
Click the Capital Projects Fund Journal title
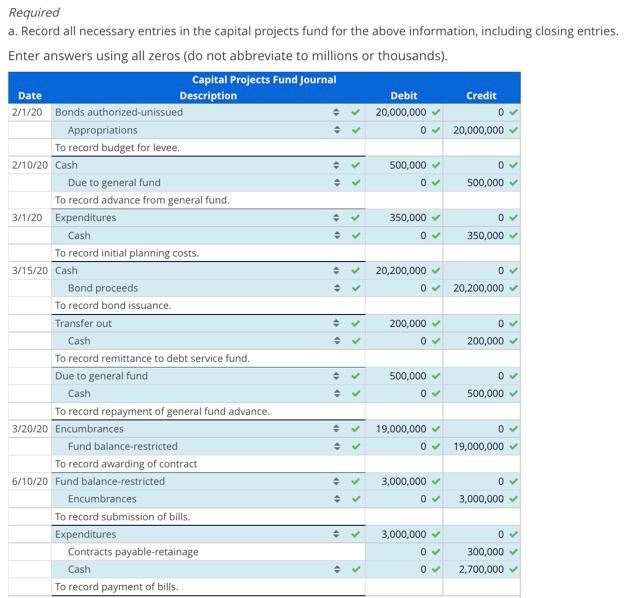tap(264, 79)
